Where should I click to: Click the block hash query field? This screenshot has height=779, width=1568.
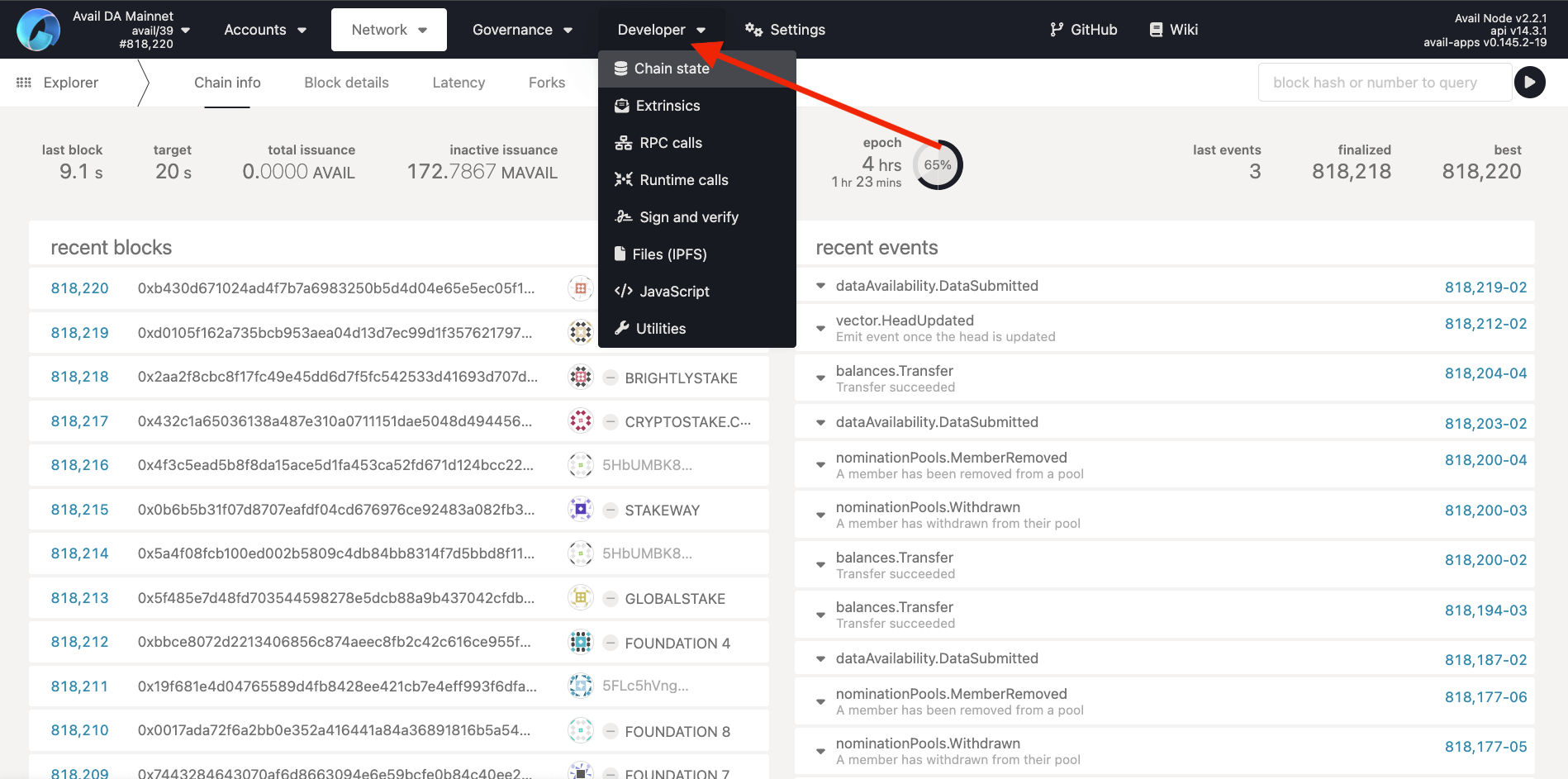(x=1384, y=83)
